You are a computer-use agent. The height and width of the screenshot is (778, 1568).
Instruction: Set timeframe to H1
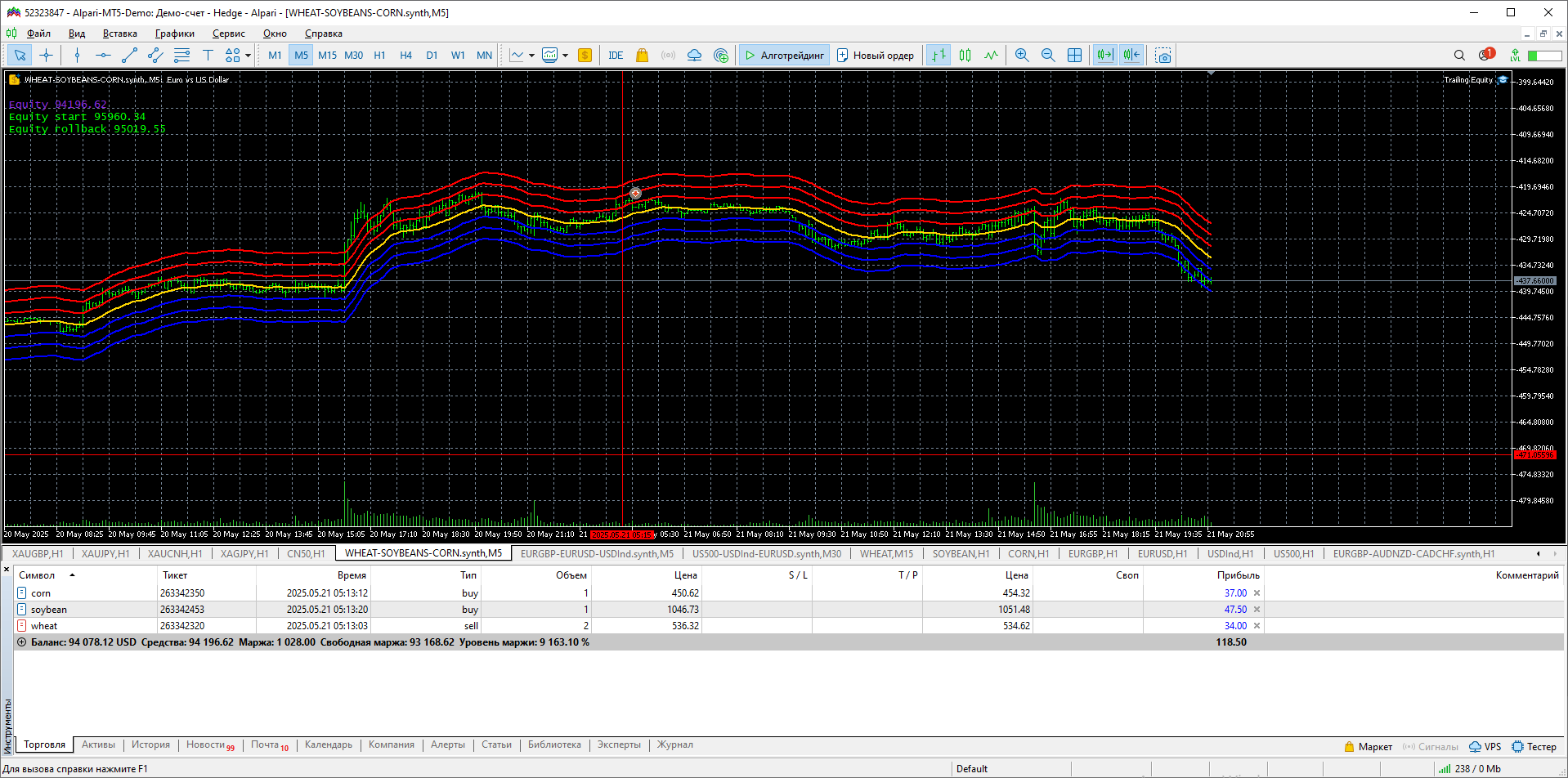click(379, 56)
